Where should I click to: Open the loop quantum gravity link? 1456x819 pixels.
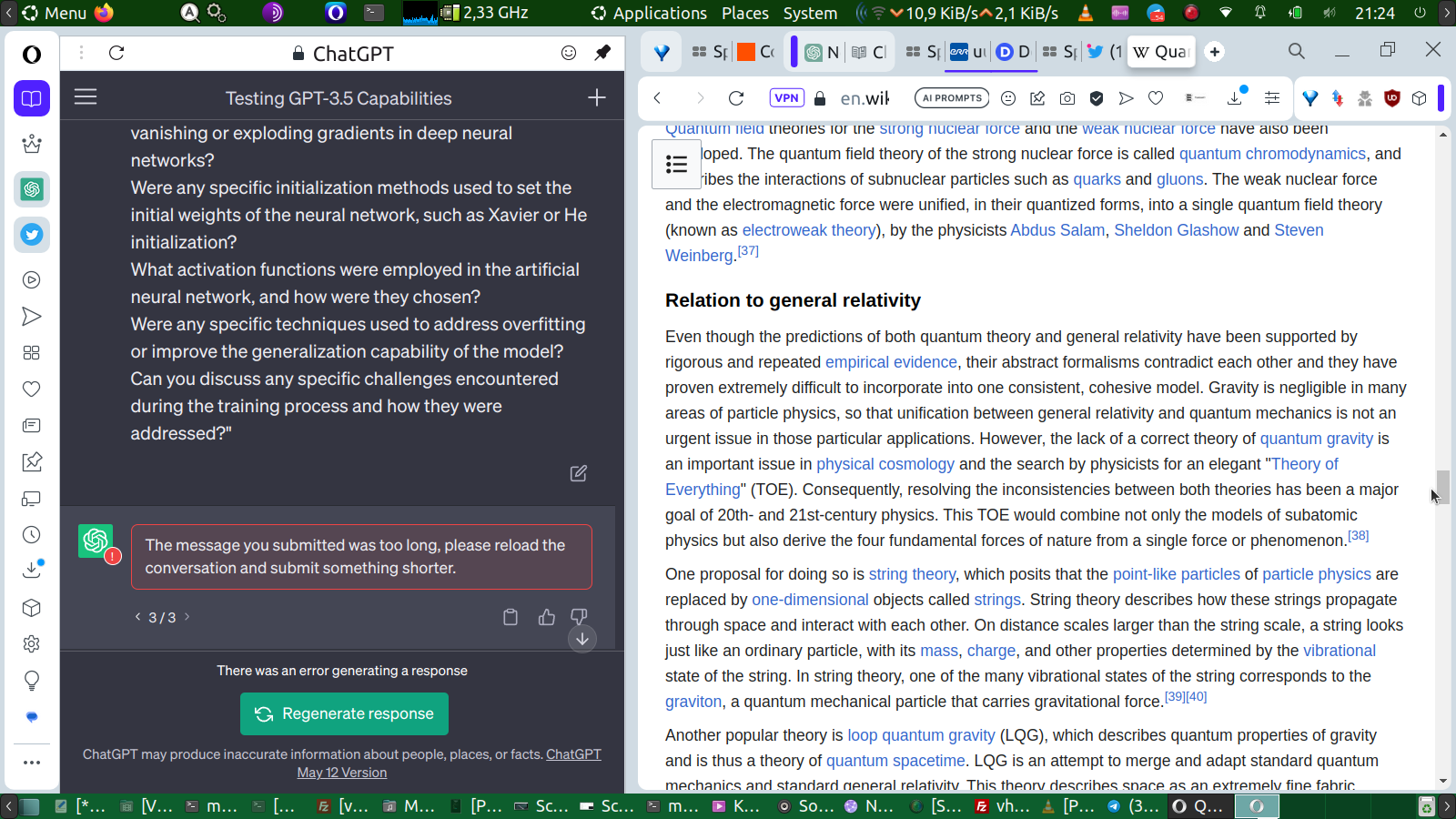point(922,735)
